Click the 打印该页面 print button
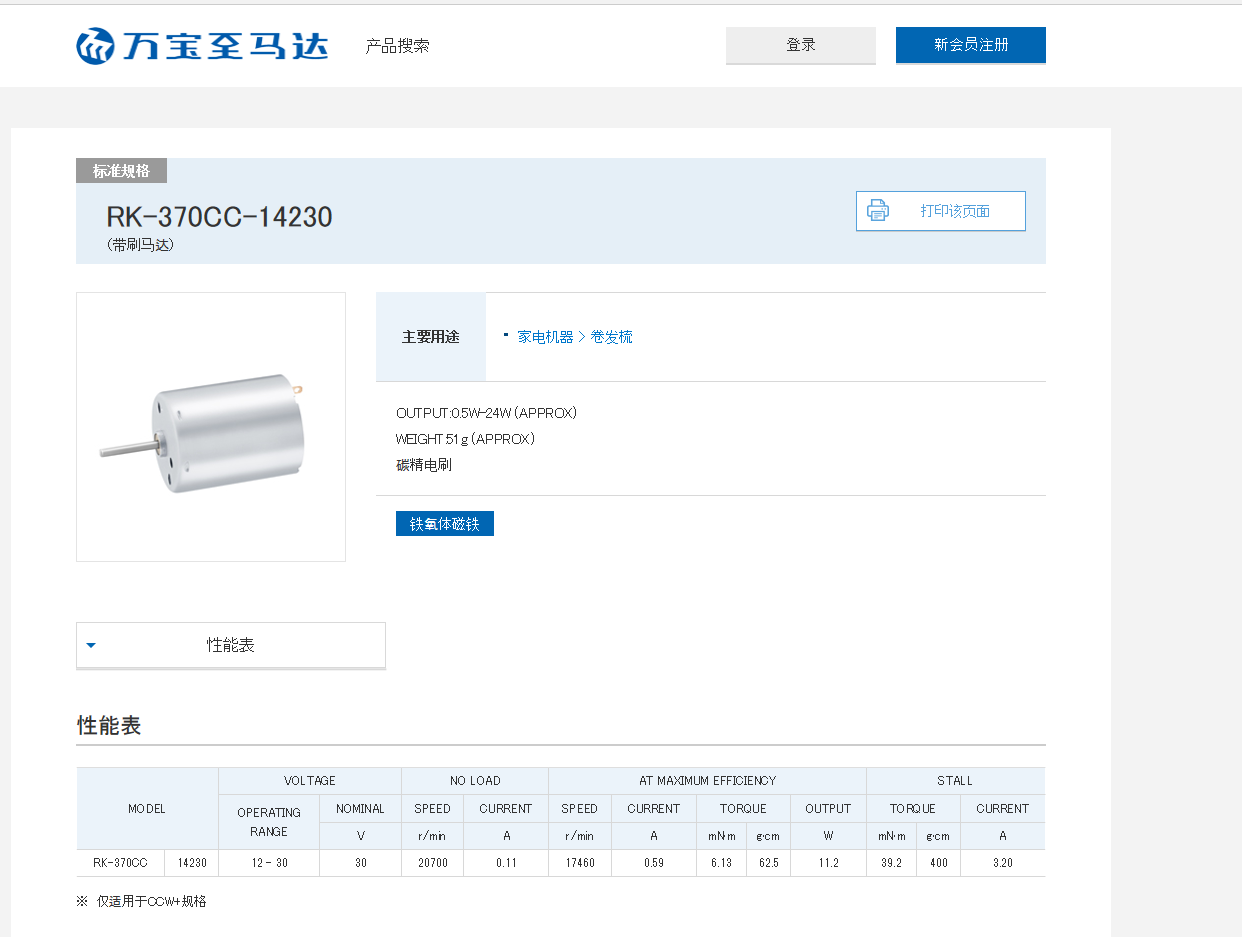 tap(941, 211)
